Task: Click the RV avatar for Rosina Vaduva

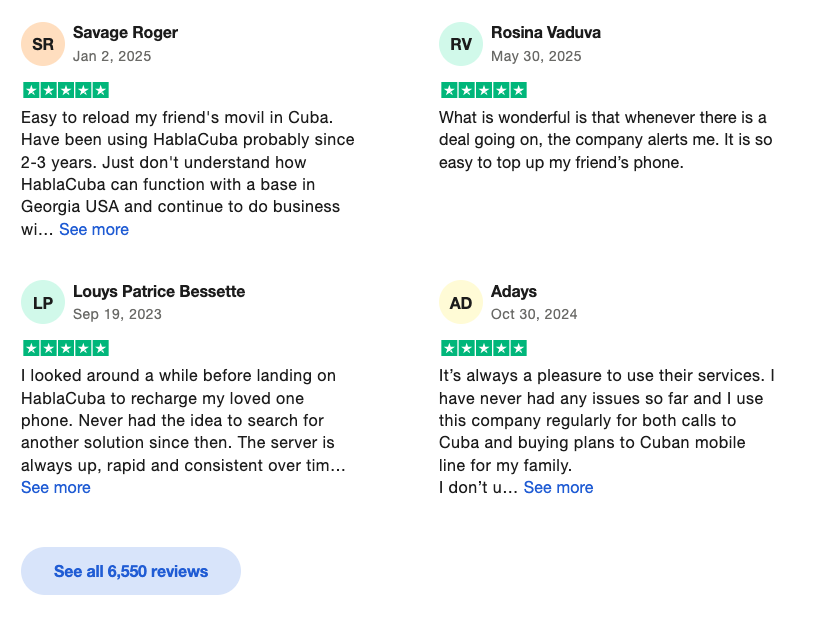Action: pos(461,44)
